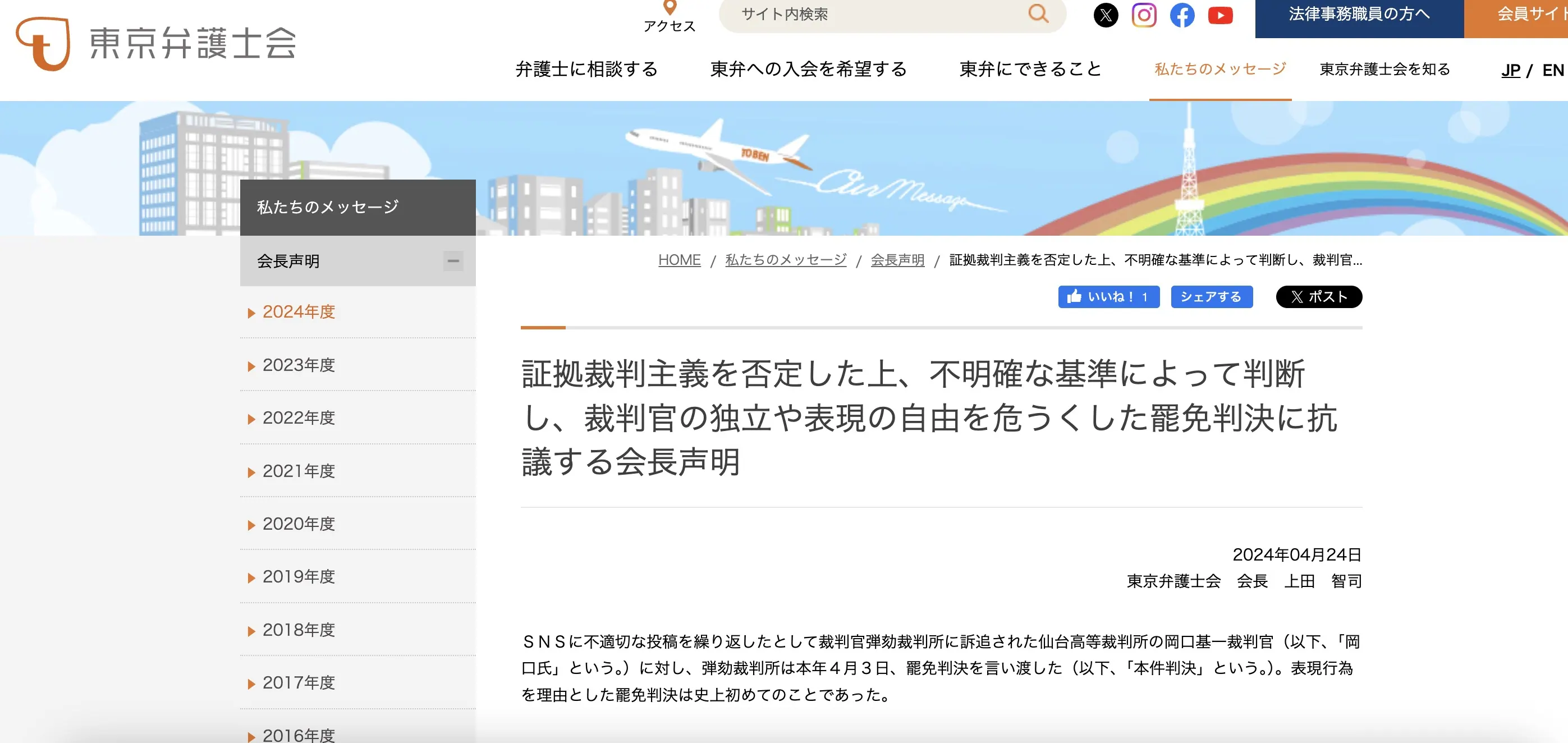Image resolution: width=1568 pixels, height=743 pixels.
Task: Open the 2024年度 sidebar entry
Action: point(298,312)
